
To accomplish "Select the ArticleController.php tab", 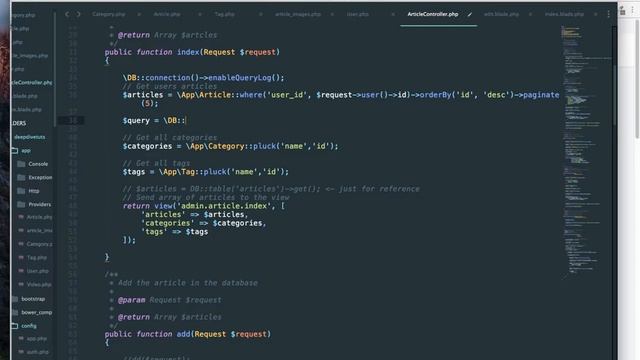I will [x=433, y=14].
